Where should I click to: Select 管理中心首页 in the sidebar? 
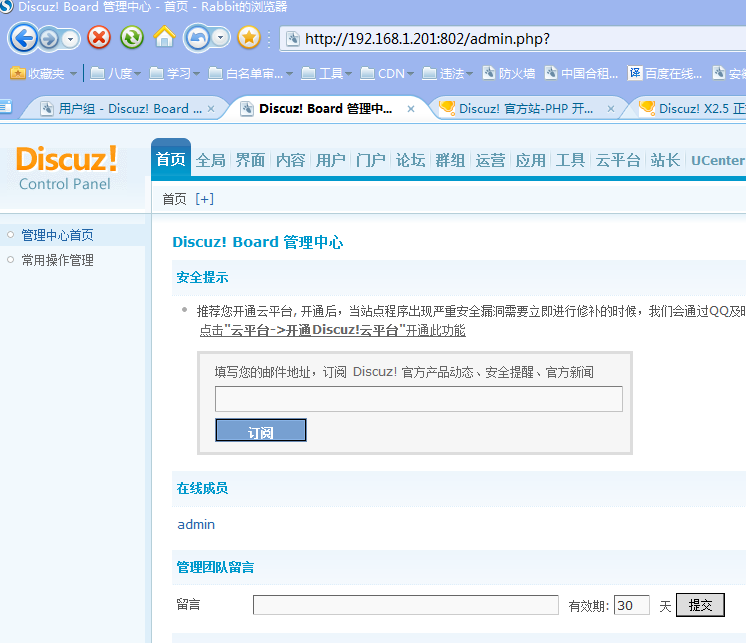click(58, 235)
